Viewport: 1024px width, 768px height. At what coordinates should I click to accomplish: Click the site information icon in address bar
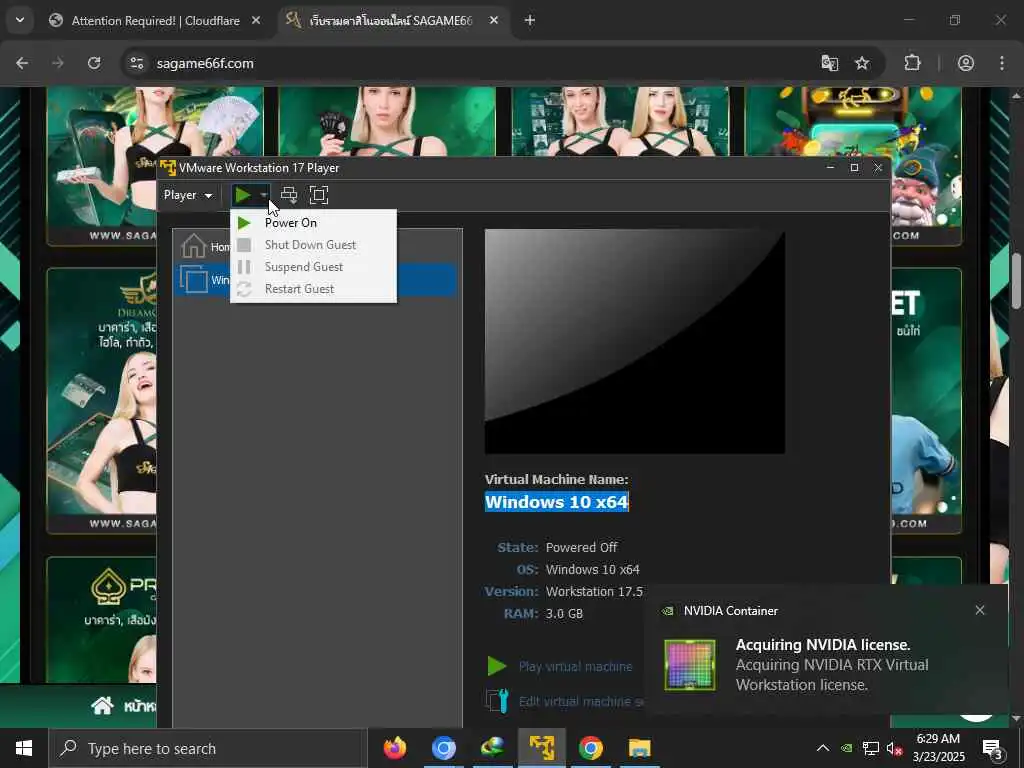click(x=137, y=63)
